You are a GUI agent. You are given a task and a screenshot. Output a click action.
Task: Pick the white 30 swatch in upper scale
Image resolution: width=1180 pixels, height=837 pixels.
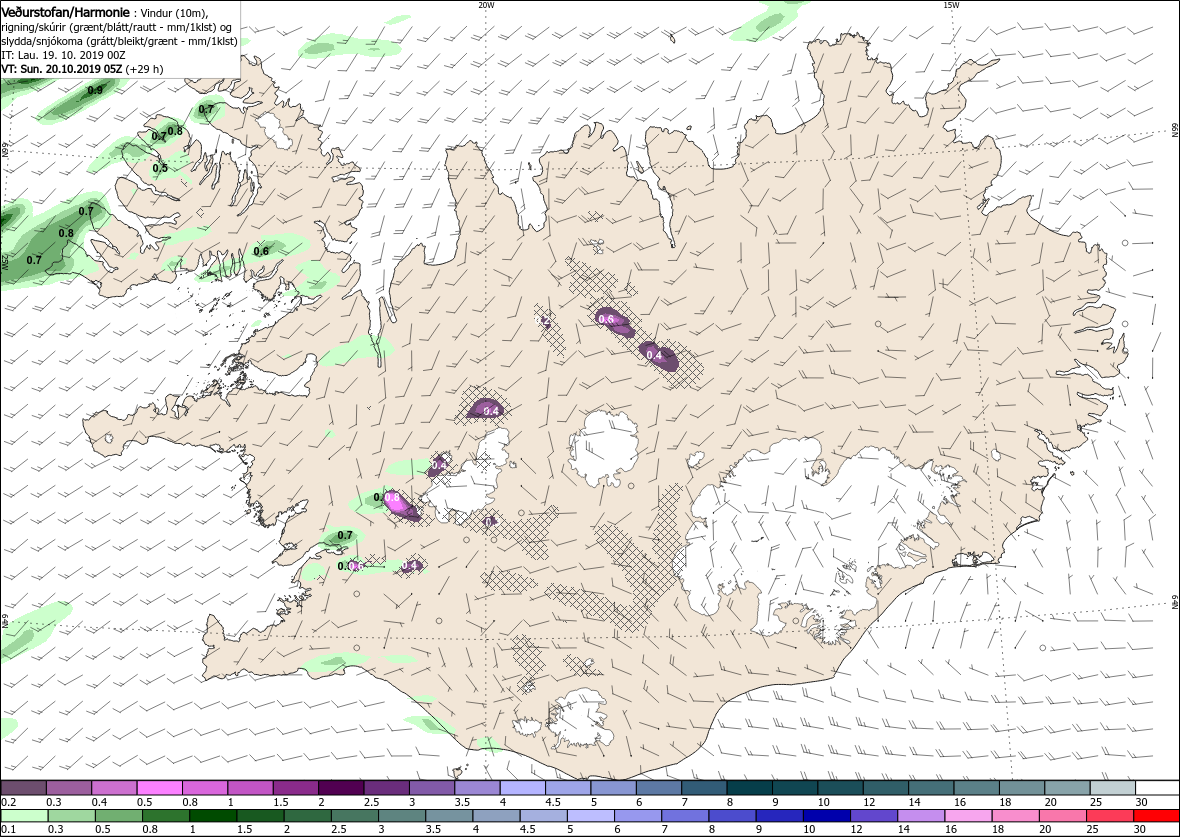pos(1157,787)
